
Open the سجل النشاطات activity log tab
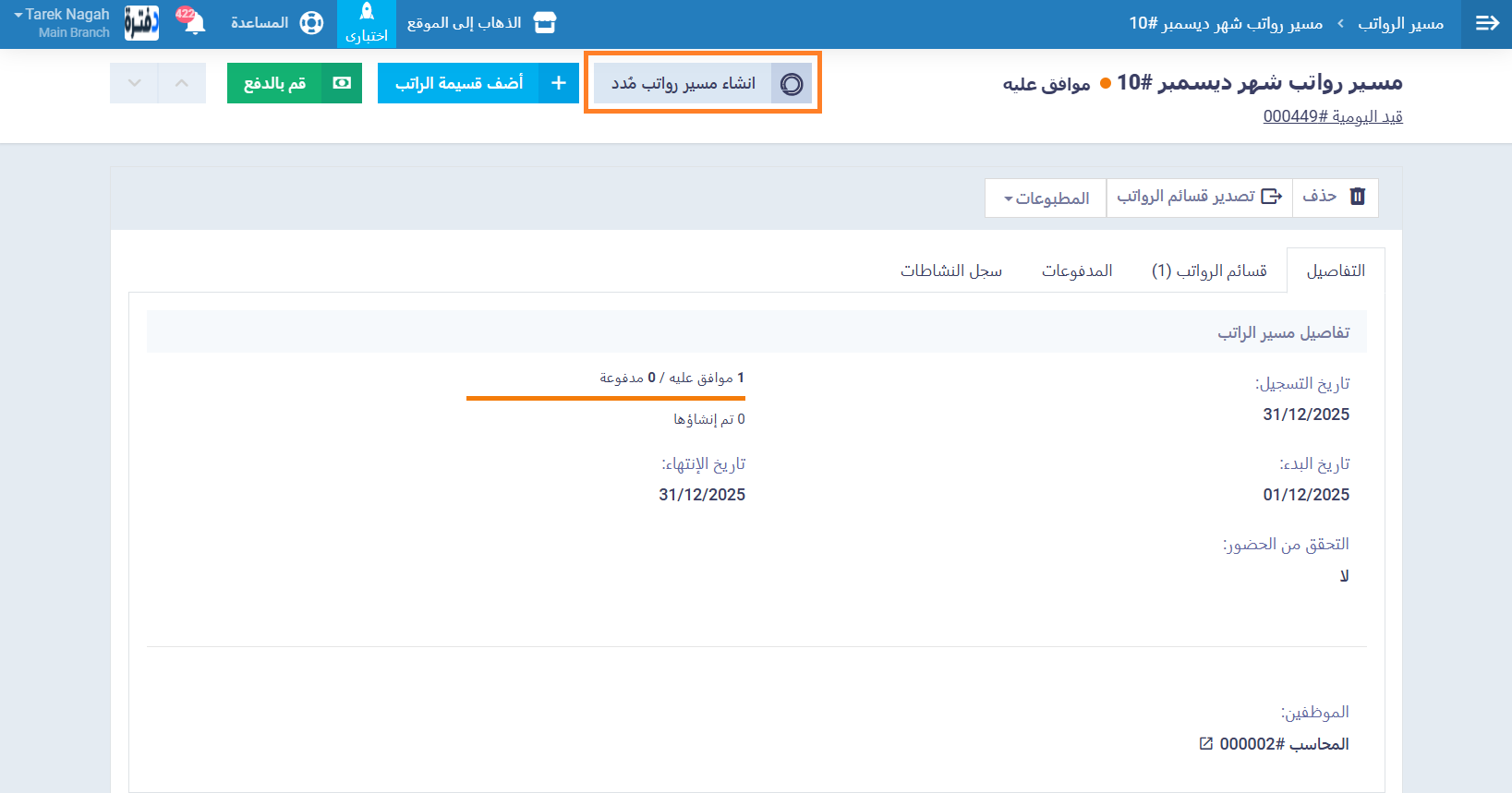click(x=950, y=270)
